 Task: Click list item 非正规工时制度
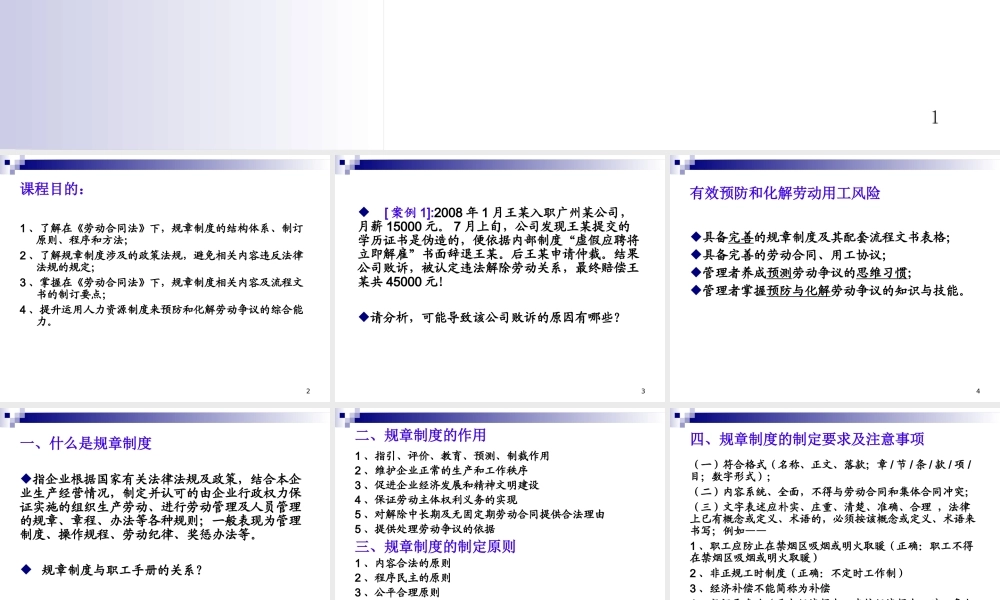click(797, 573)
